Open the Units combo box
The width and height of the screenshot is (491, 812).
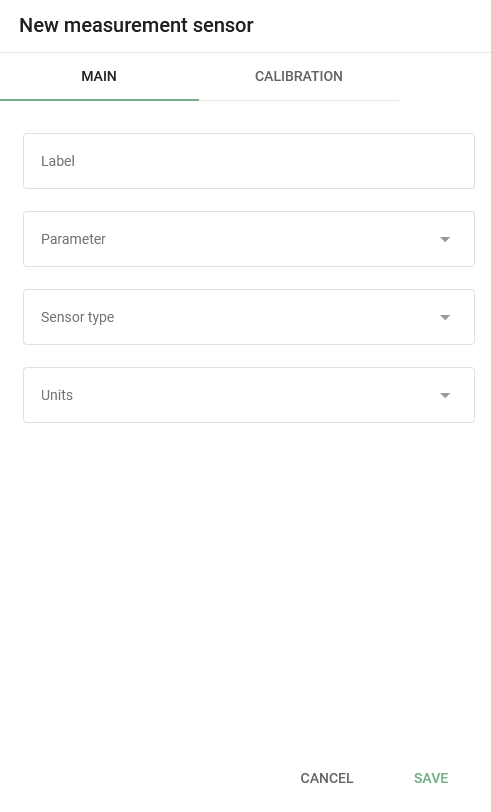249,395
